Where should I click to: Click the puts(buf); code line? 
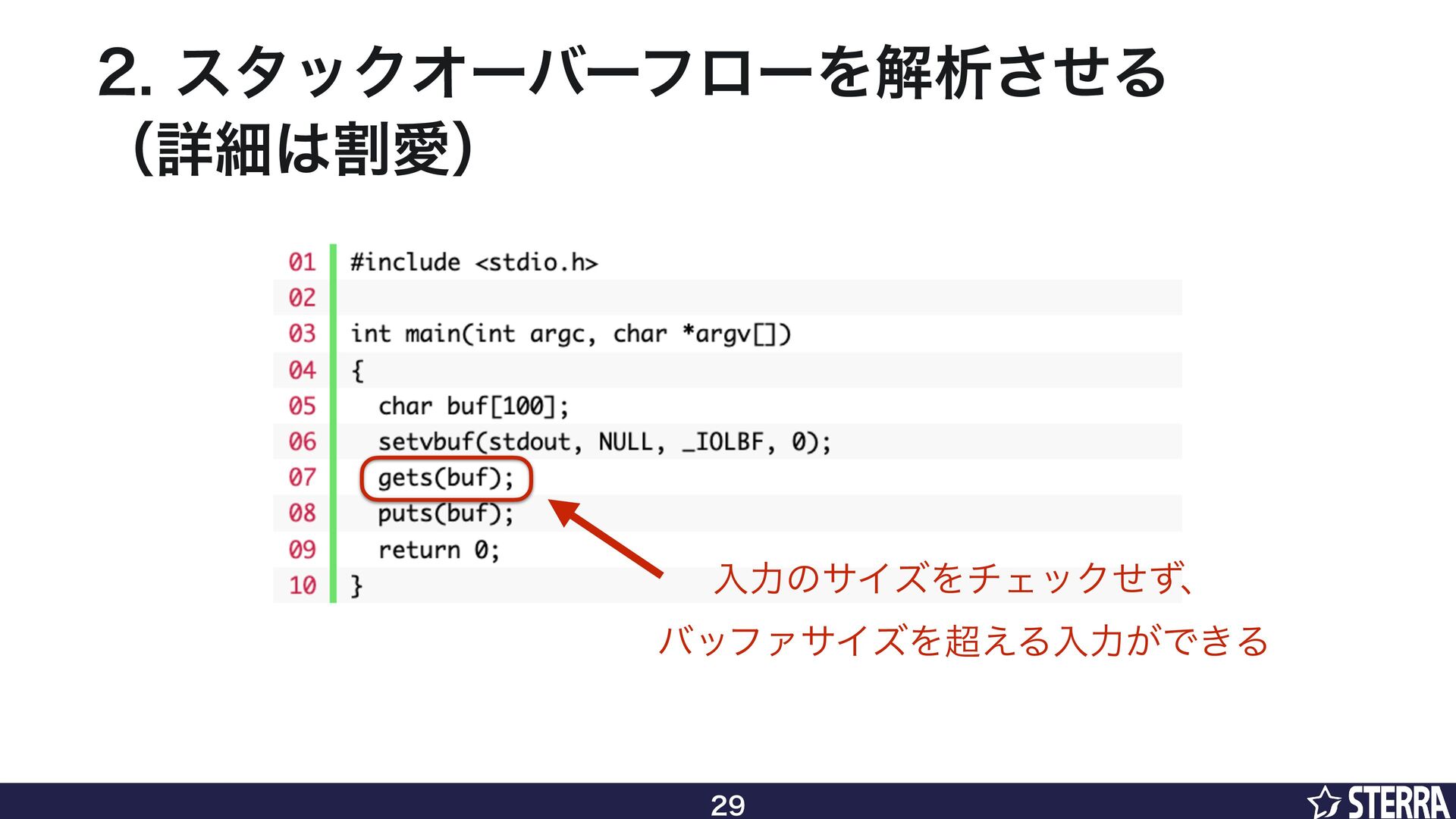pos(446,513)
